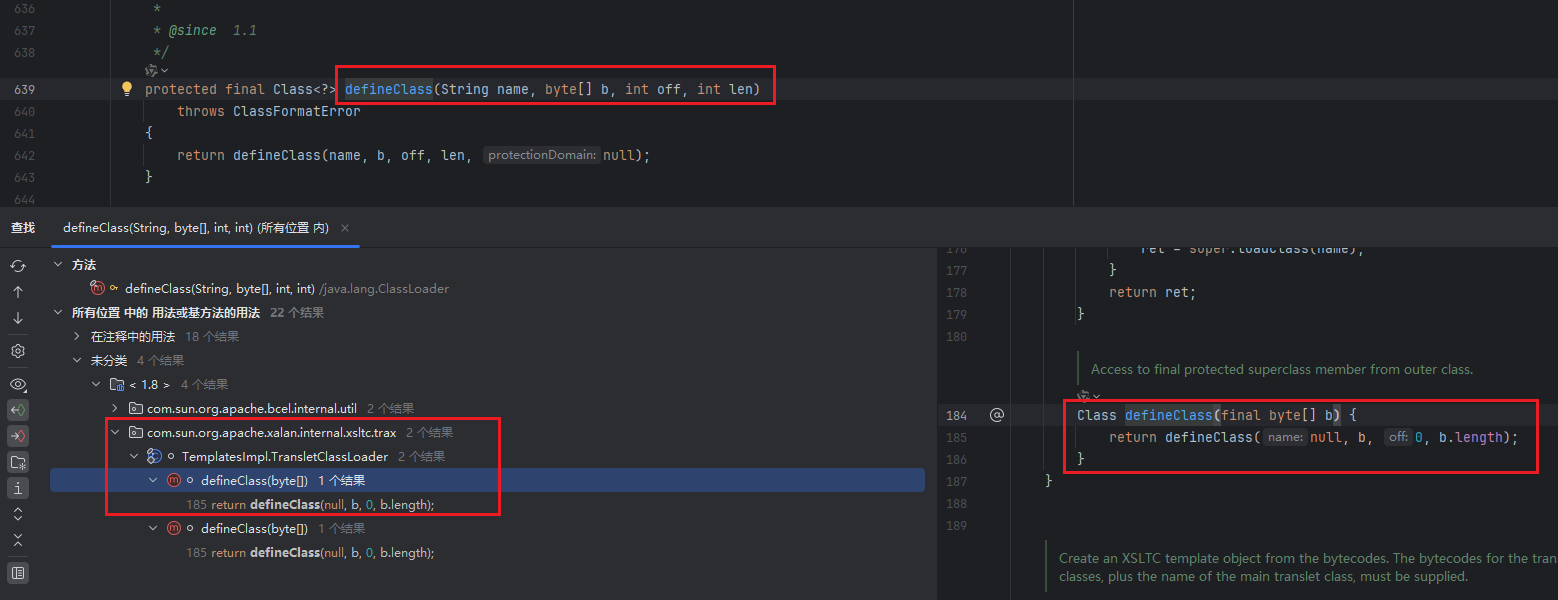Select the 查找 tool window label

pyautogui.click(x=23, y=228)
